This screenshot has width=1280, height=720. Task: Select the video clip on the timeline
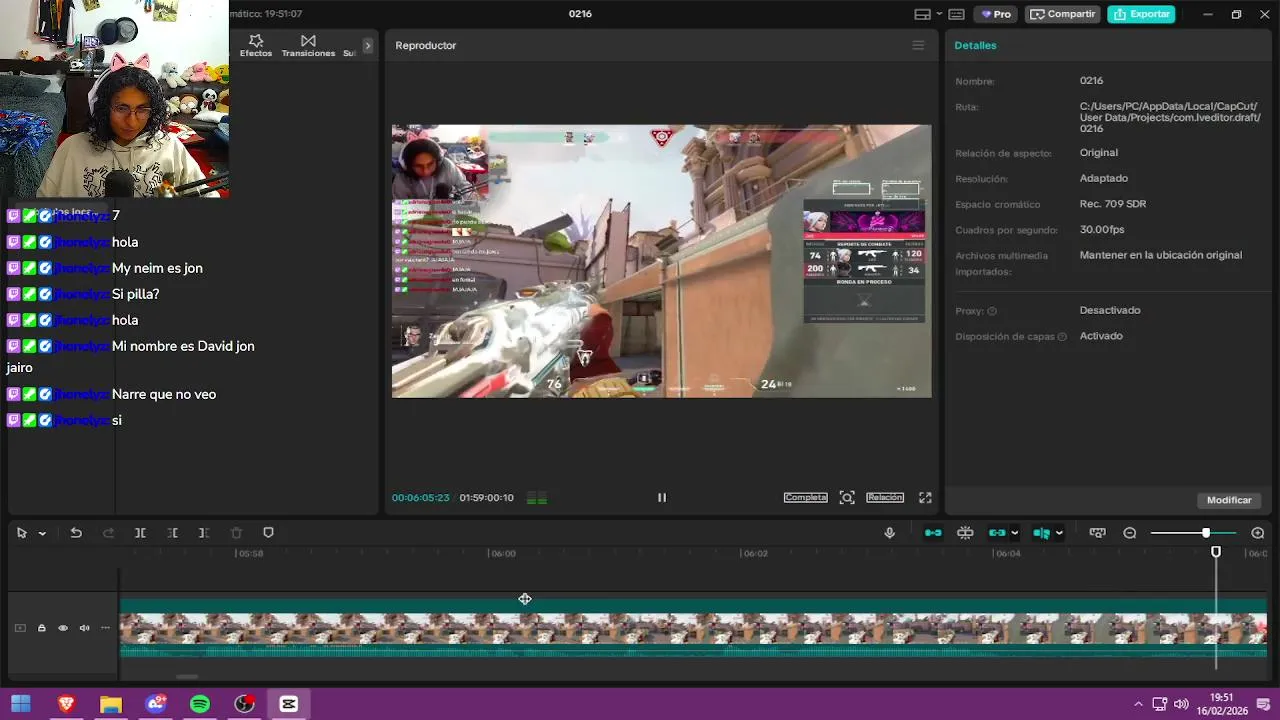(x=693, y=628)
